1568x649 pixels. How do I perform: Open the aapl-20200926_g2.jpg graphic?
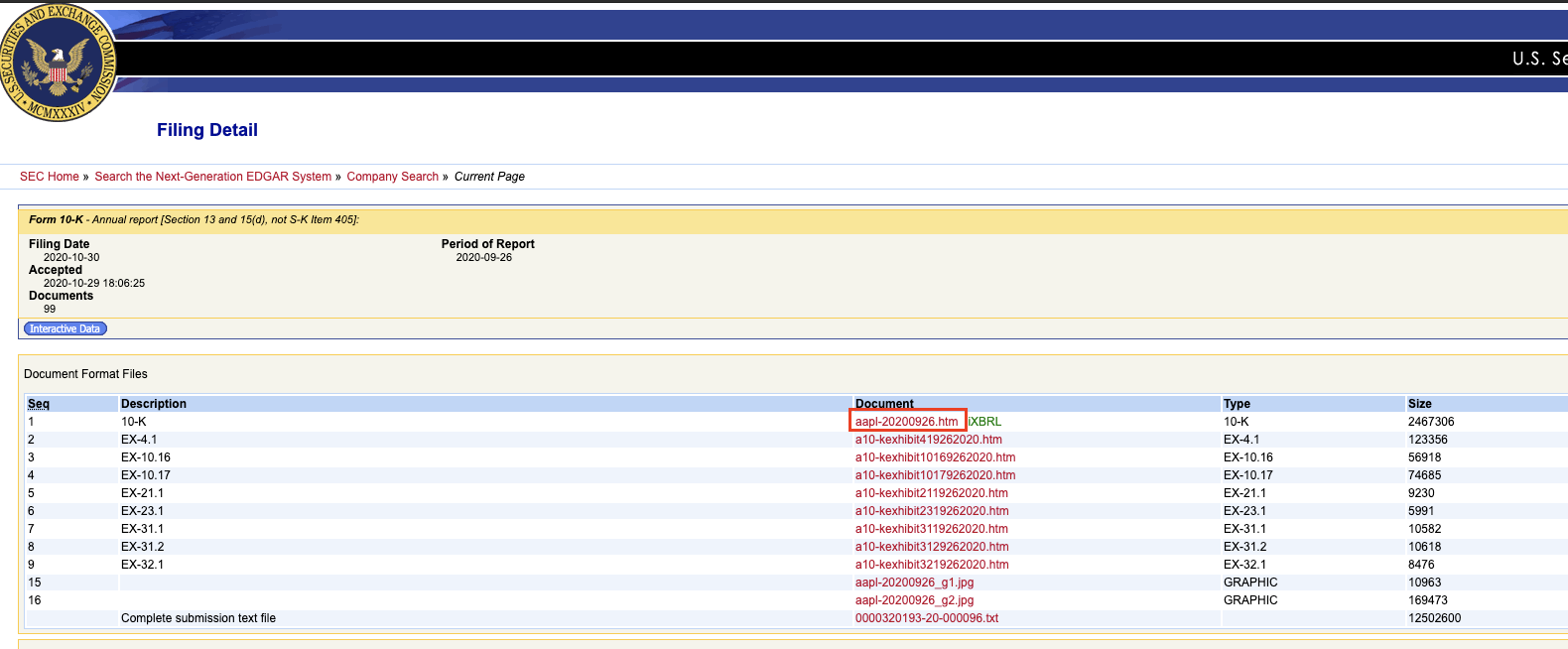click(915, 600)
